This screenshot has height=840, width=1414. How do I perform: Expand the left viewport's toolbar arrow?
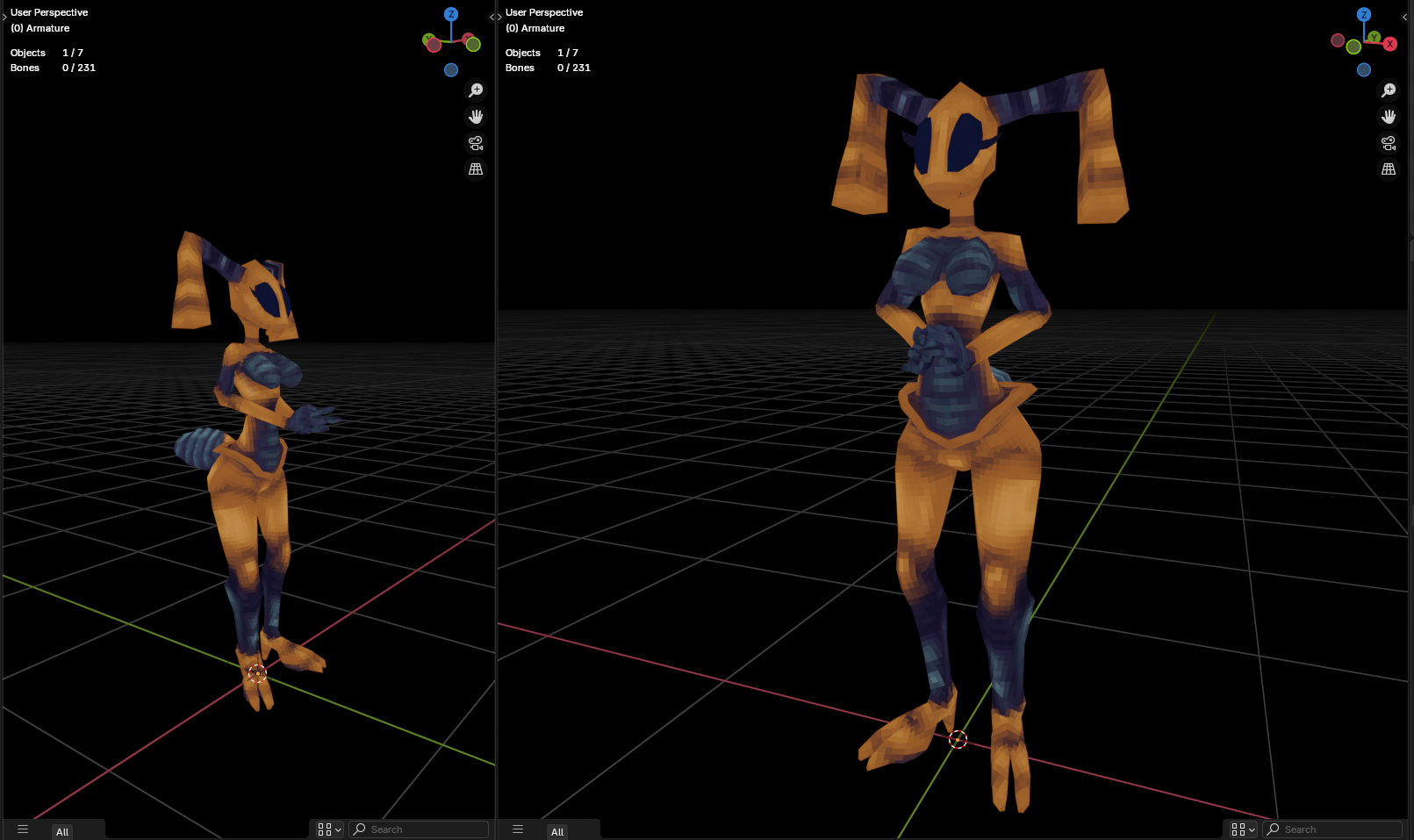coord(4,17)
